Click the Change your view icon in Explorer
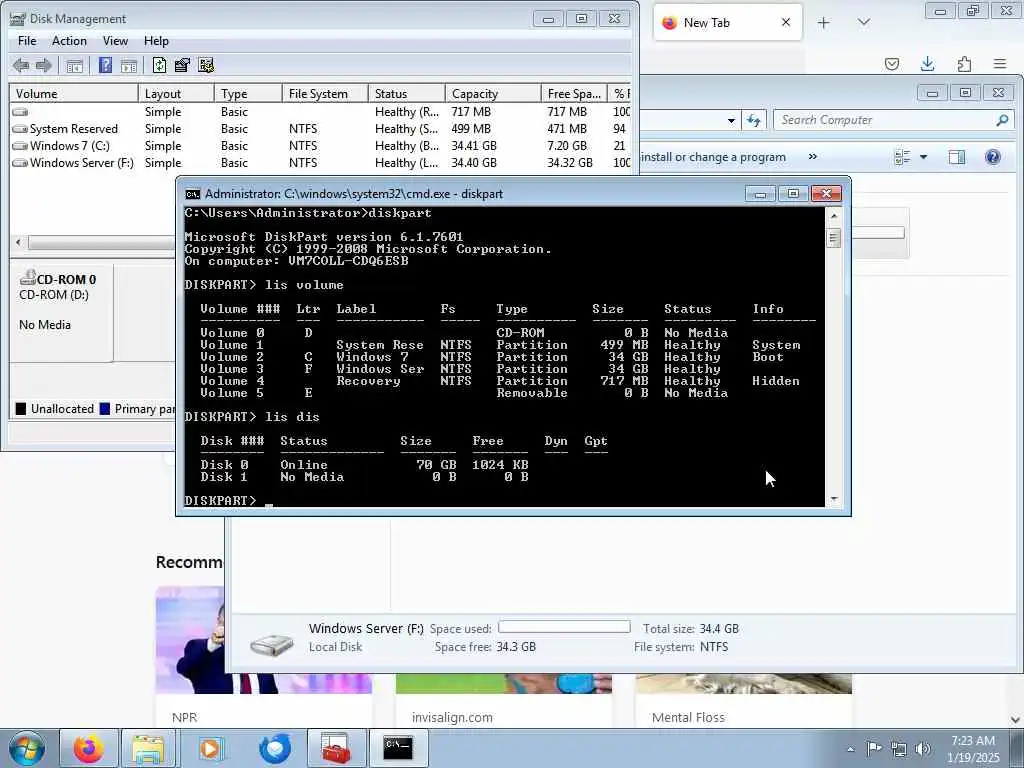Screen dimensions: 1024x768 click(902, 157)
